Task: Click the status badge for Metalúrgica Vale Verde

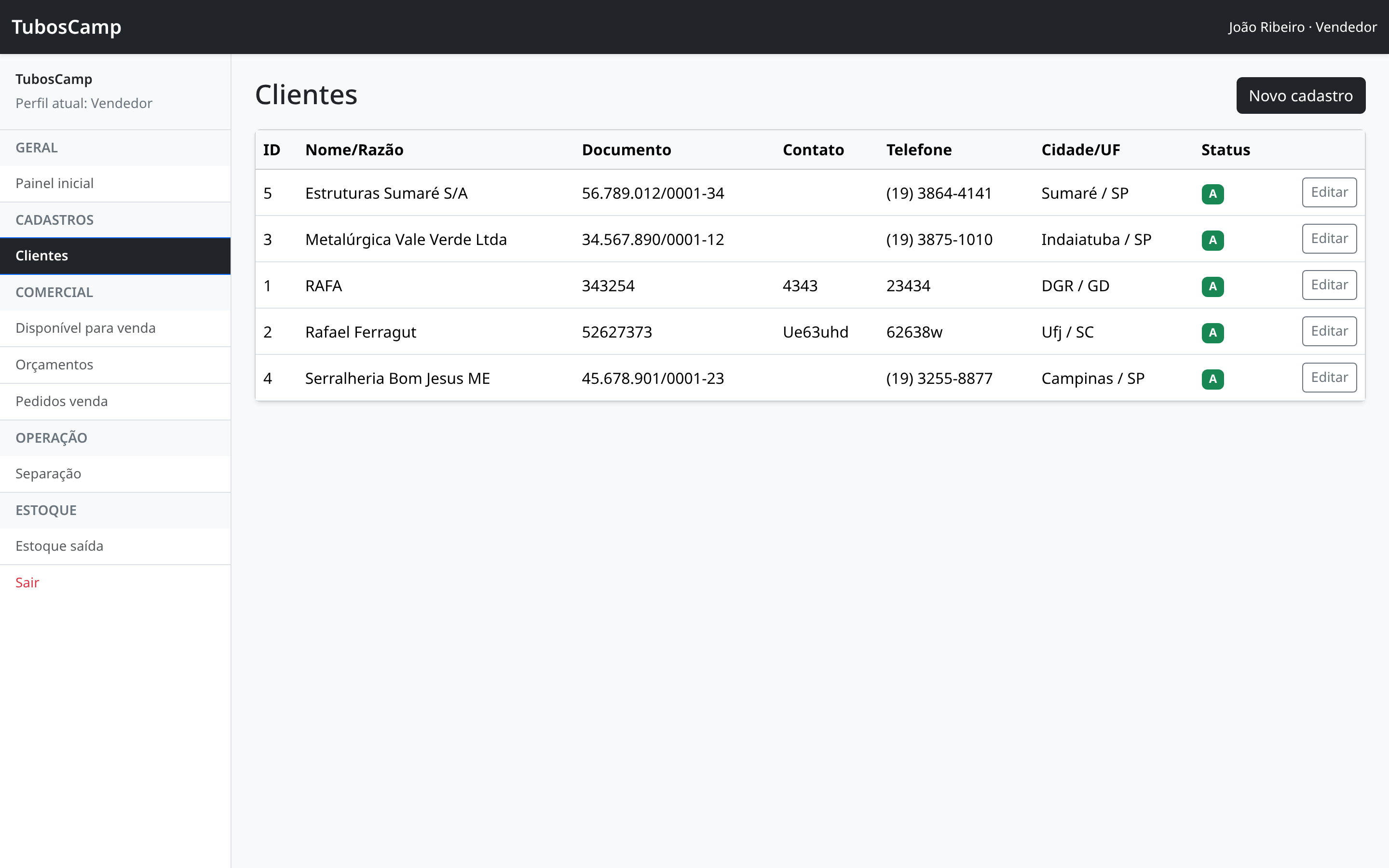Action: point(1212,241)
